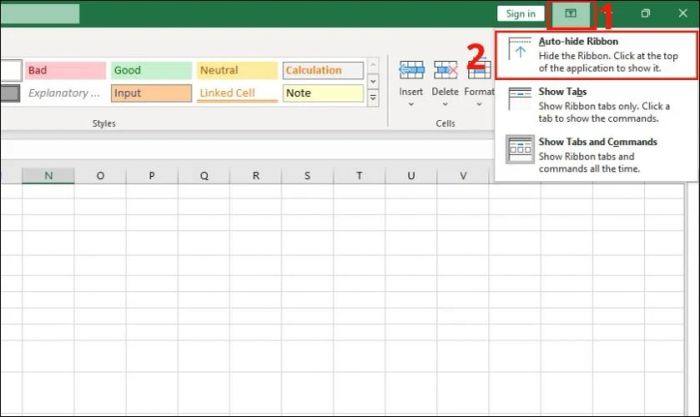Click the Show Tabs and Commands icon
The image size is (700, 417).
520,149
